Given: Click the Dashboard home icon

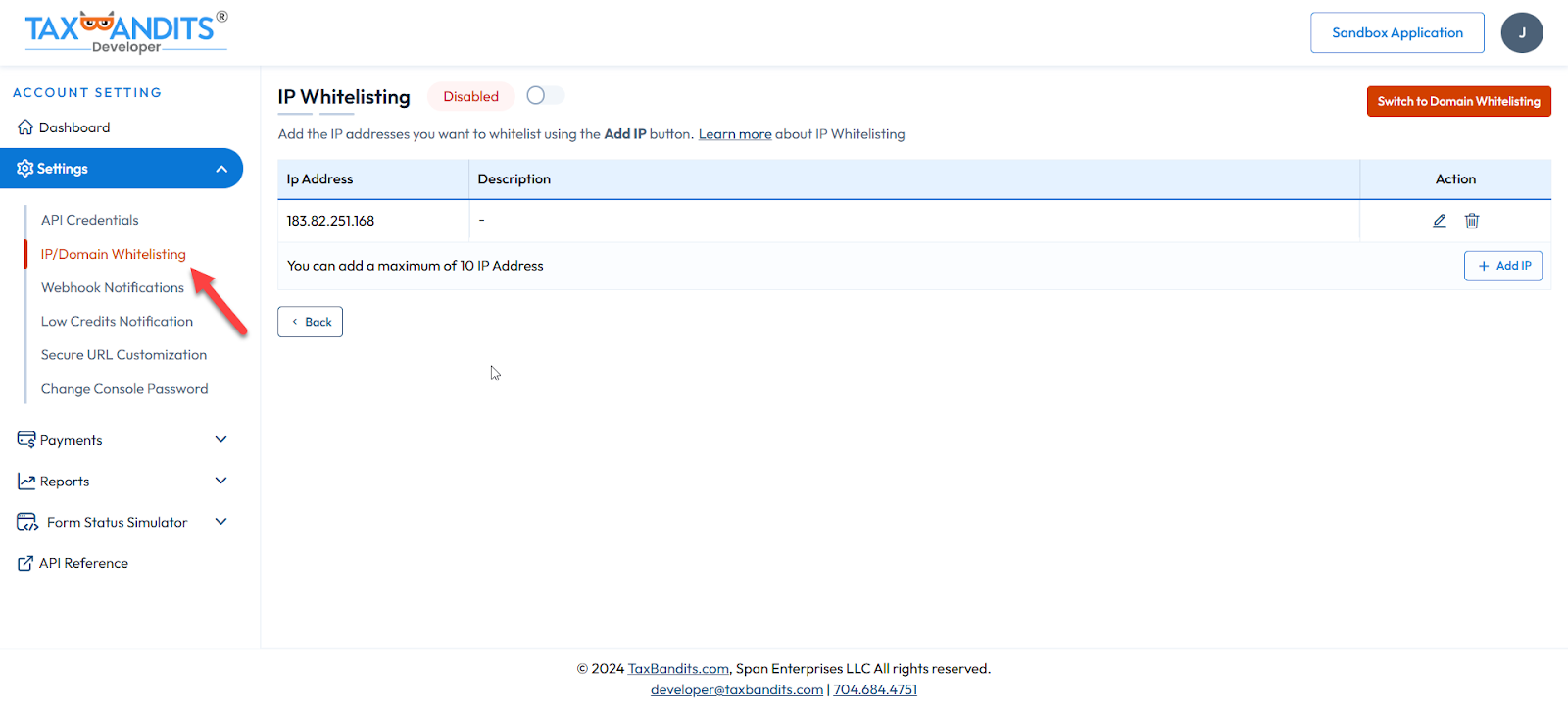Looking at the screenshot, I should pyautogui.click(x=25, y=127).
